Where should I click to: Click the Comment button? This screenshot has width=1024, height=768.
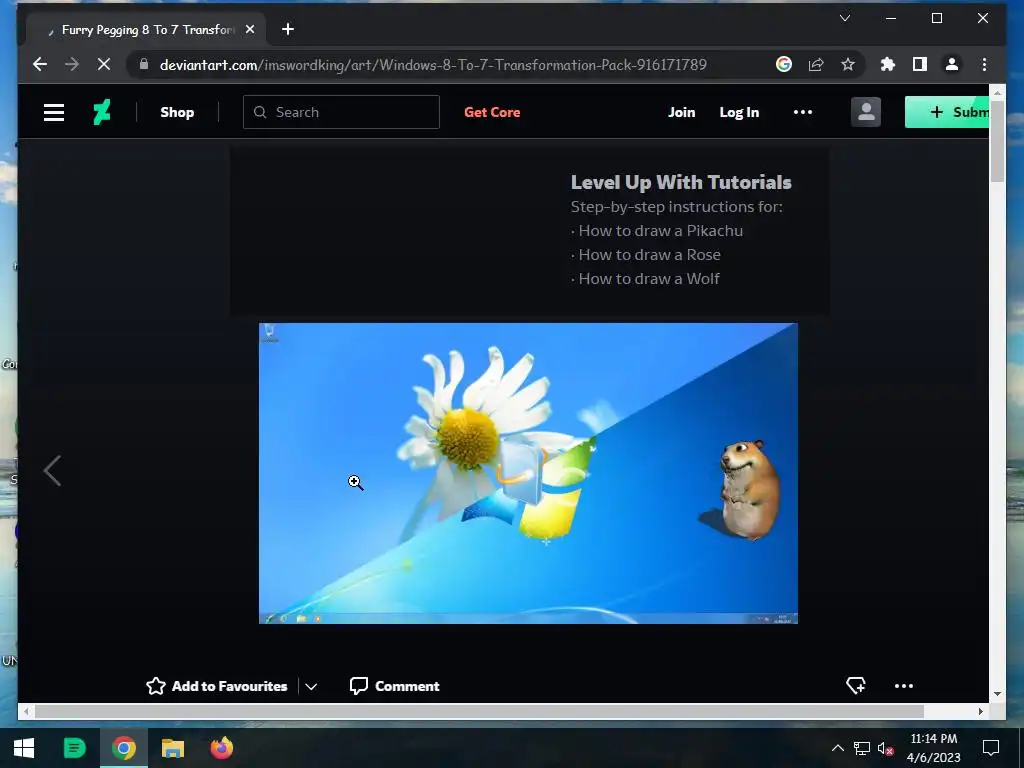(x=394, y=686)
